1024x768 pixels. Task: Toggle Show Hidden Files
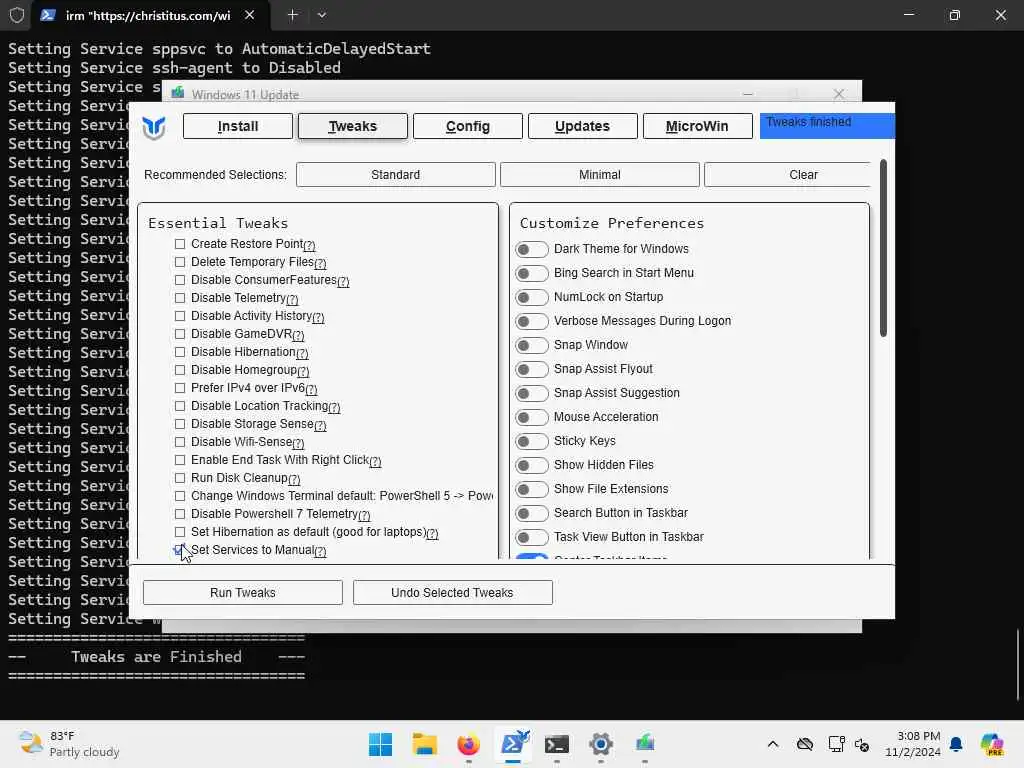tap(532, 466)
